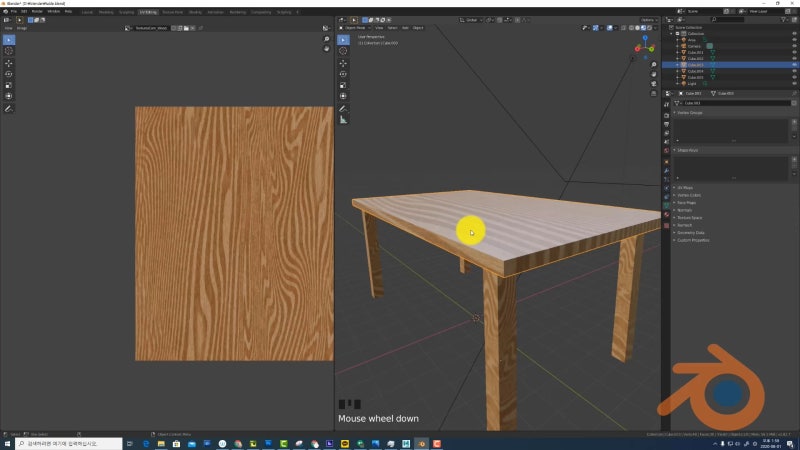Select the Move tool in the 3D viewport
Image resolution: width=800 pixels, height=450 pixels.
pos(343,63)
